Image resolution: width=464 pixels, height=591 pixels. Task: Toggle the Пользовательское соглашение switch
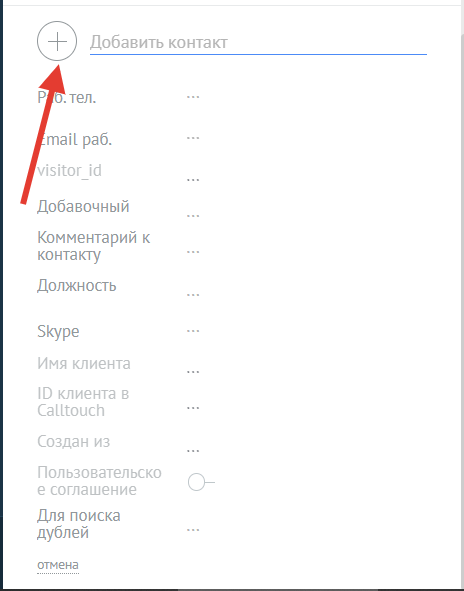point(201,482)
